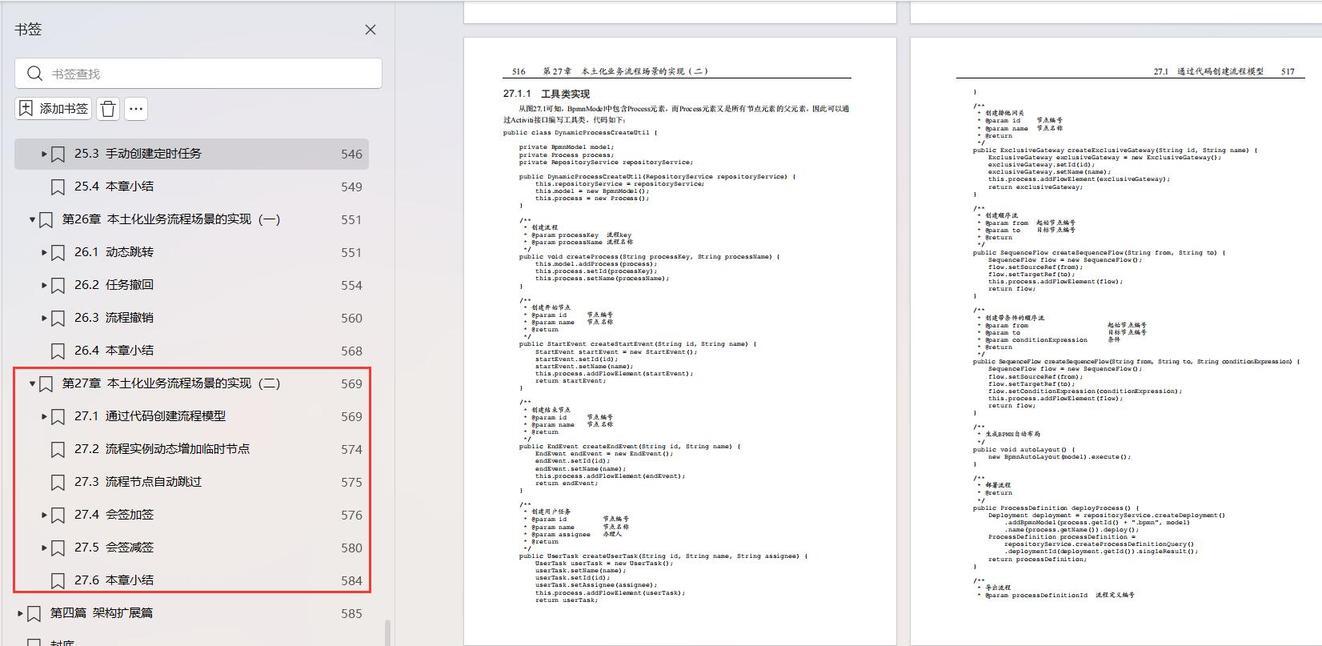Go to 27.1 通过代码创建流程模型
The height and width of the screenshot is (646, 1322).
coord(150,416)
